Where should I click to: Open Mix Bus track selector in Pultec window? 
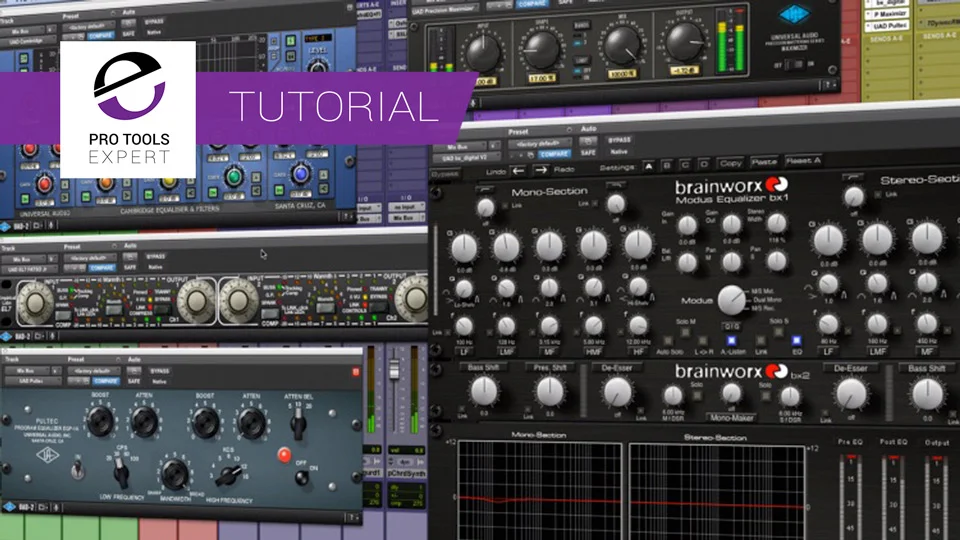point(26,371)
